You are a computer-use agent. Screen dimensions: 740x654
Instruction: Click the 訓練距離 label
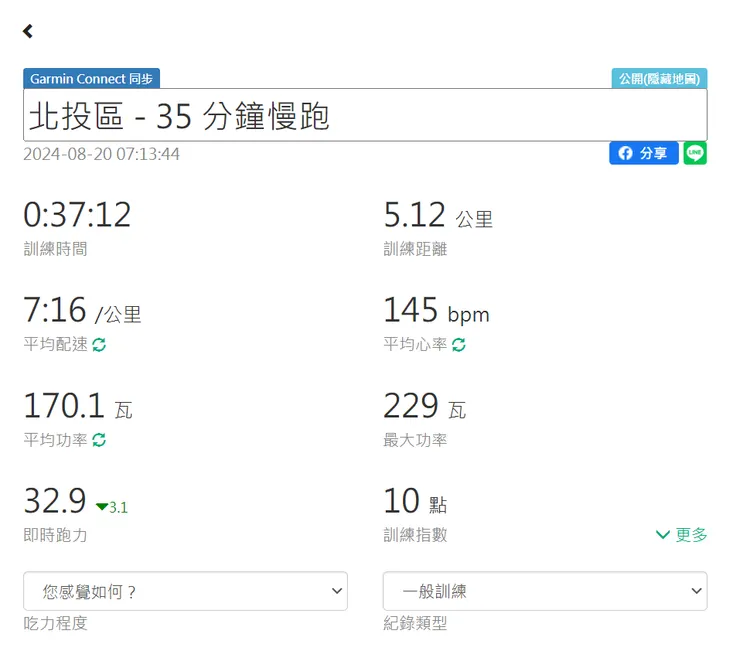coord(415,249)
